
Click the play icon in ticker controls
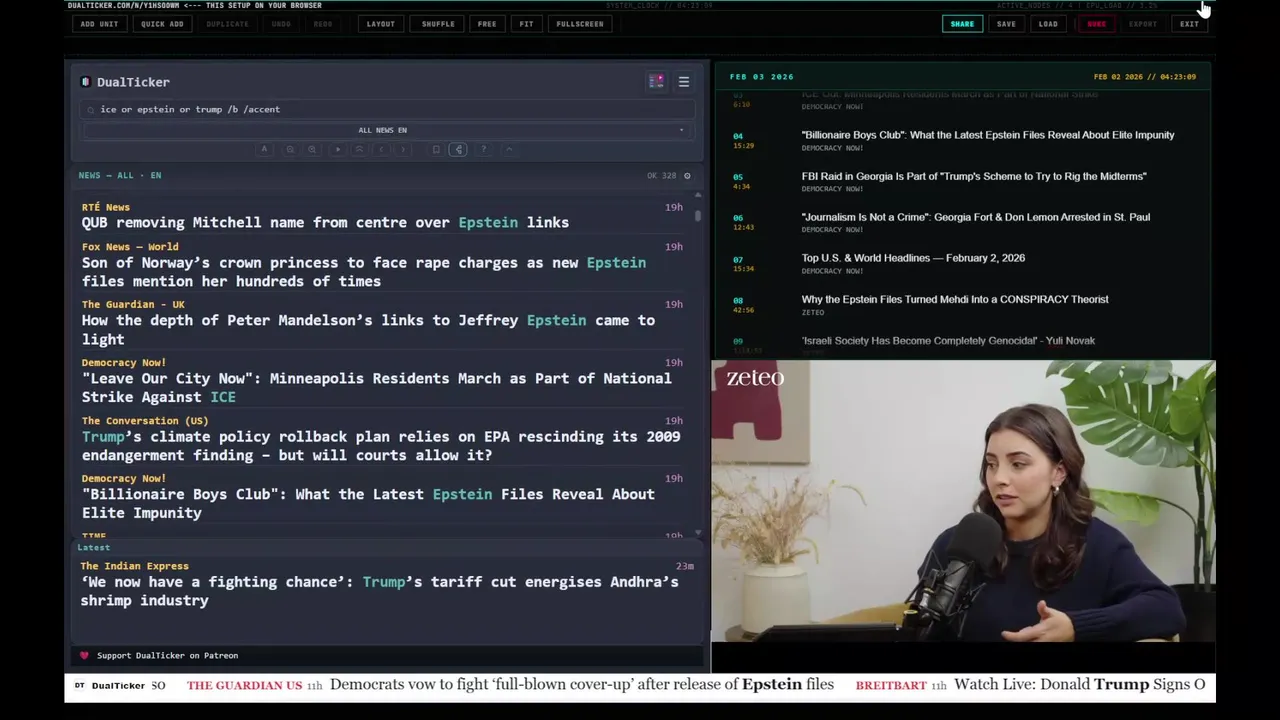[x=338, y=149]
